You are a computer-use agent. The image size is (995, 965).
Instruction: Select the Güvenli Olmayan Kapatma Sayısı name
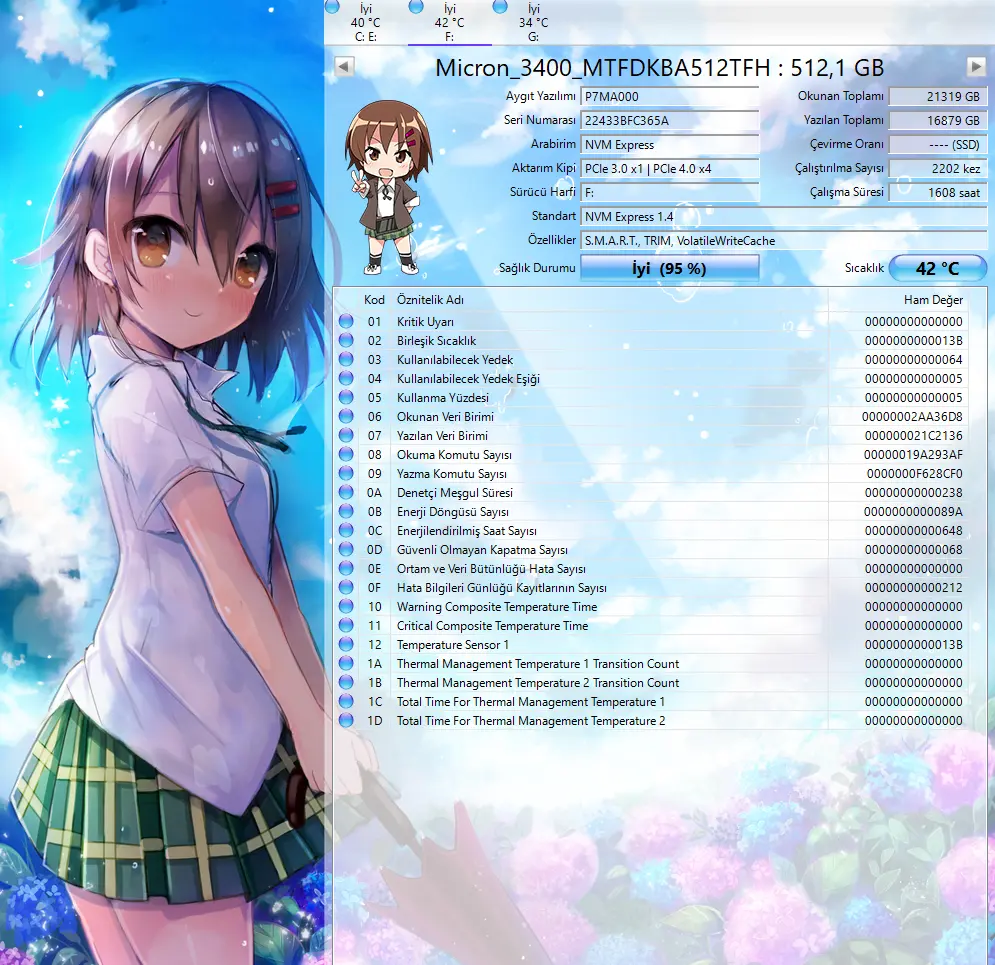482,550
